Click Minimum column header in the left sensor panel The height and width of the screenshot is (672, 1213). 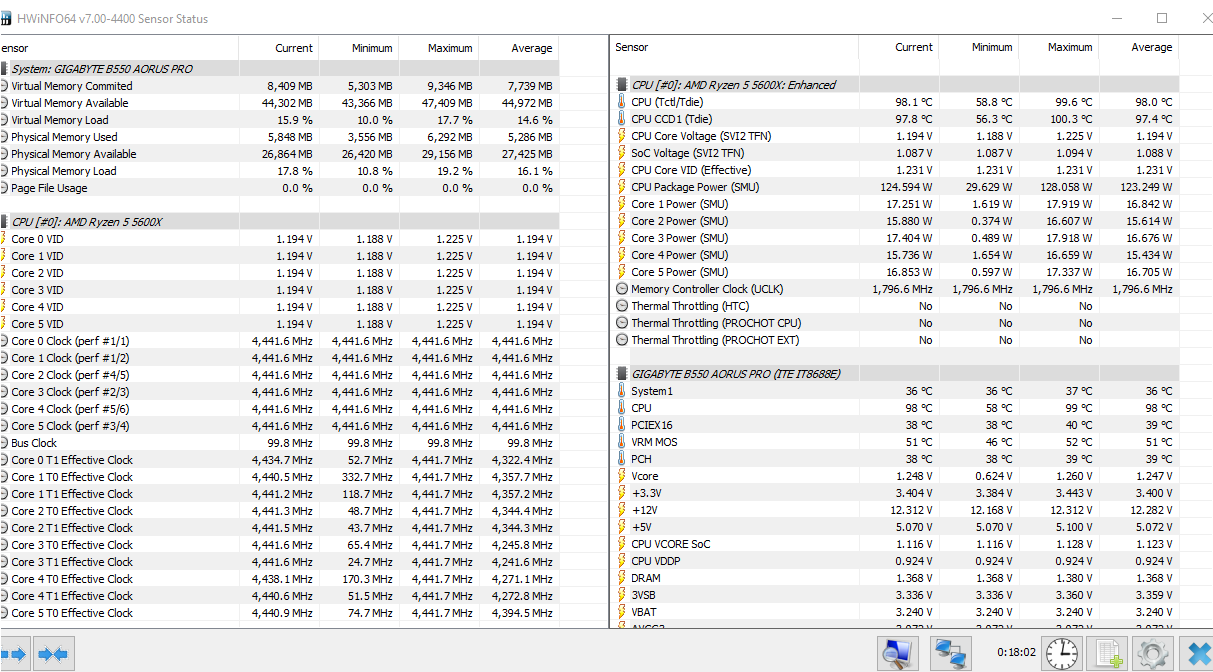coord(359,48)
